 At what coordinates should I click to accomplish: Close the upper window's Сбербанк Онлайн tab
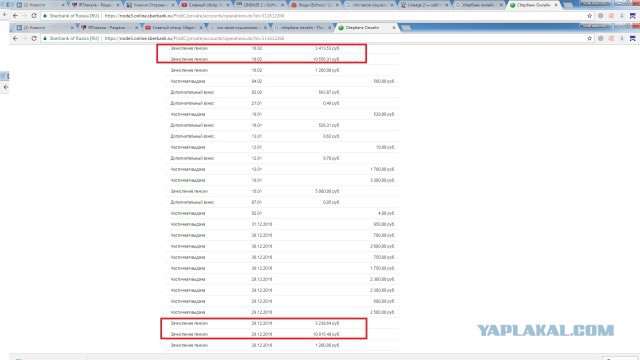point(556,5)
